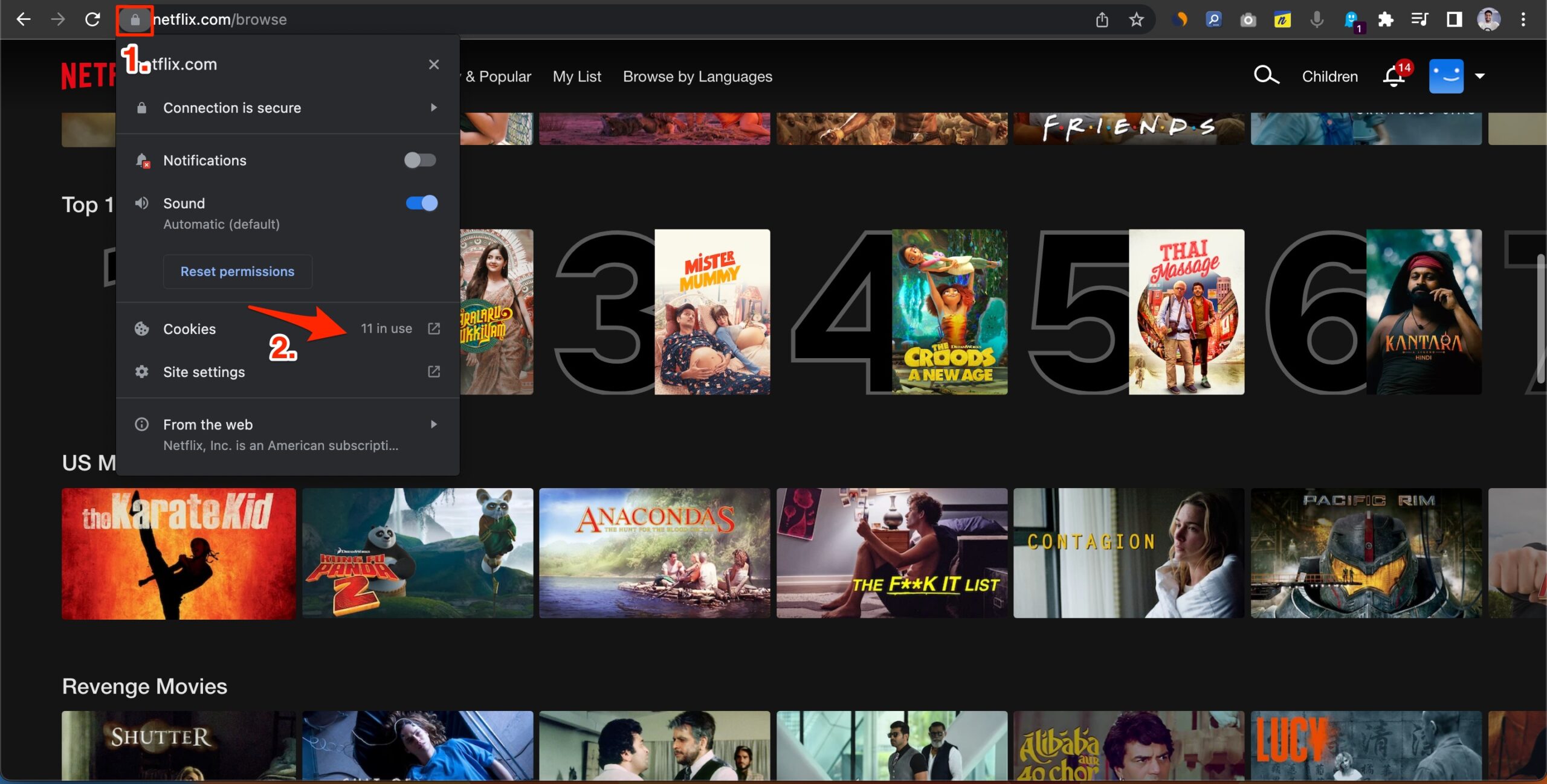Viewport: 1547px width, 784px height.
Task: Open the extension icon with badge 1
Action: (x=1353, y=21)
